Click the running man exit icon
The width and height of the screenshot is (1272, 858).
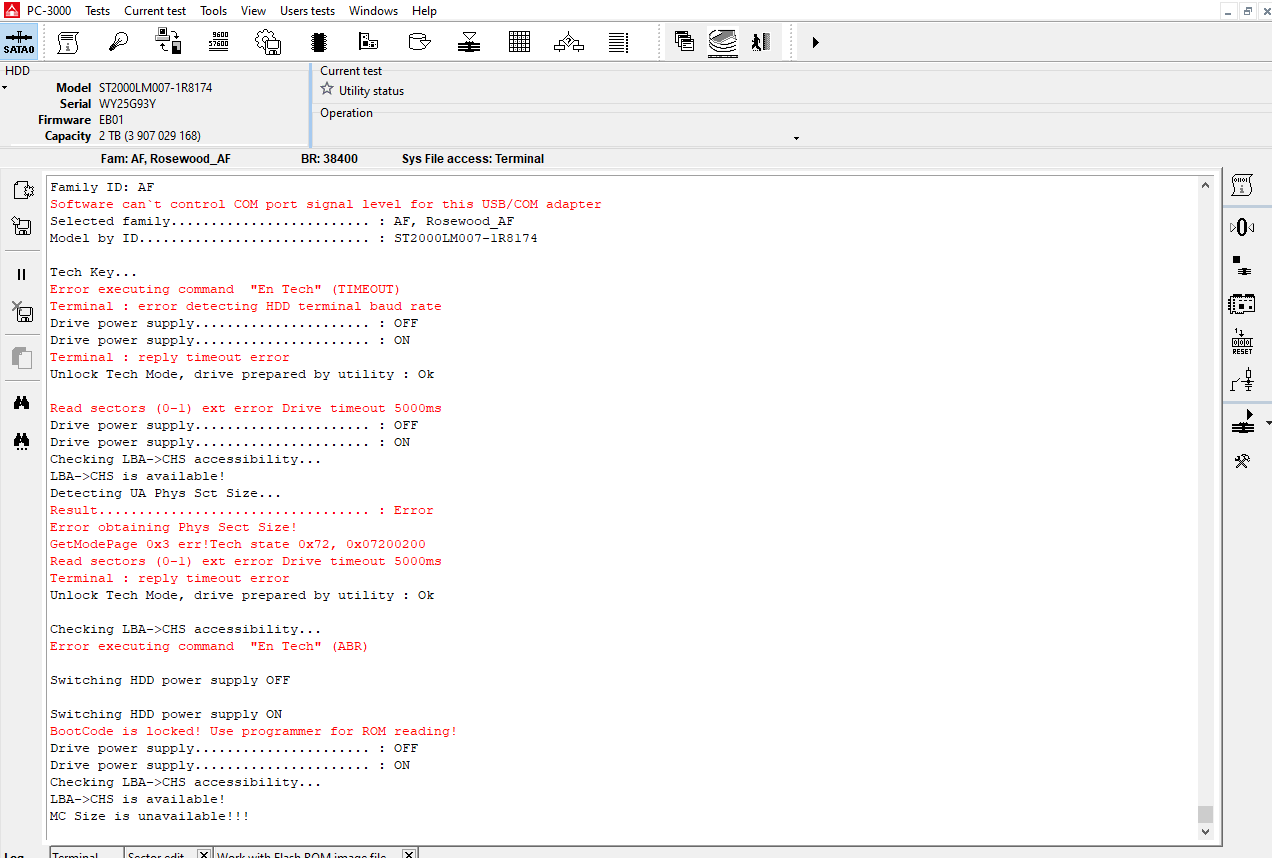[x=761, y=42]
